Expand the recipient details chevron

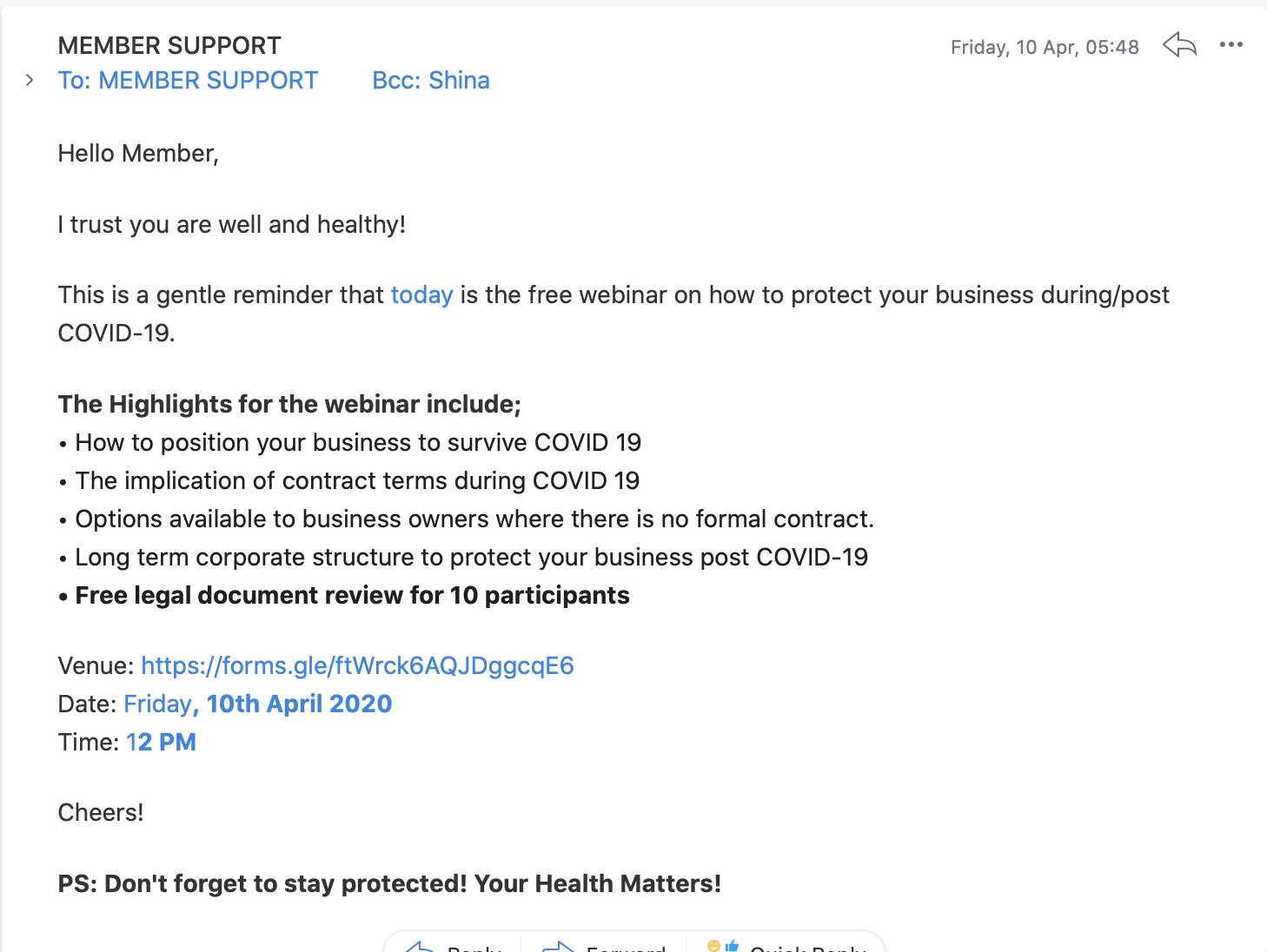(30, 80)
